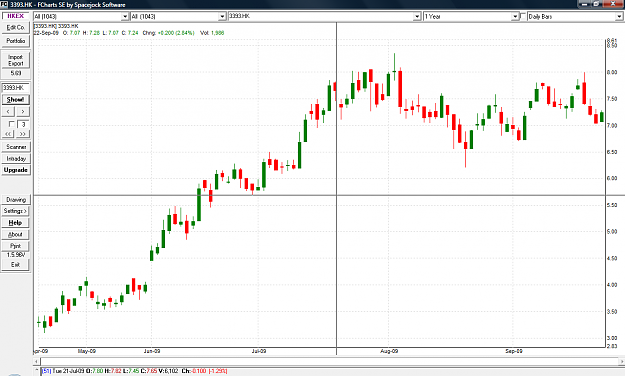The image size is (625, 376).
Task: Maximize the FCharts SE window
Action: (597, 4)
